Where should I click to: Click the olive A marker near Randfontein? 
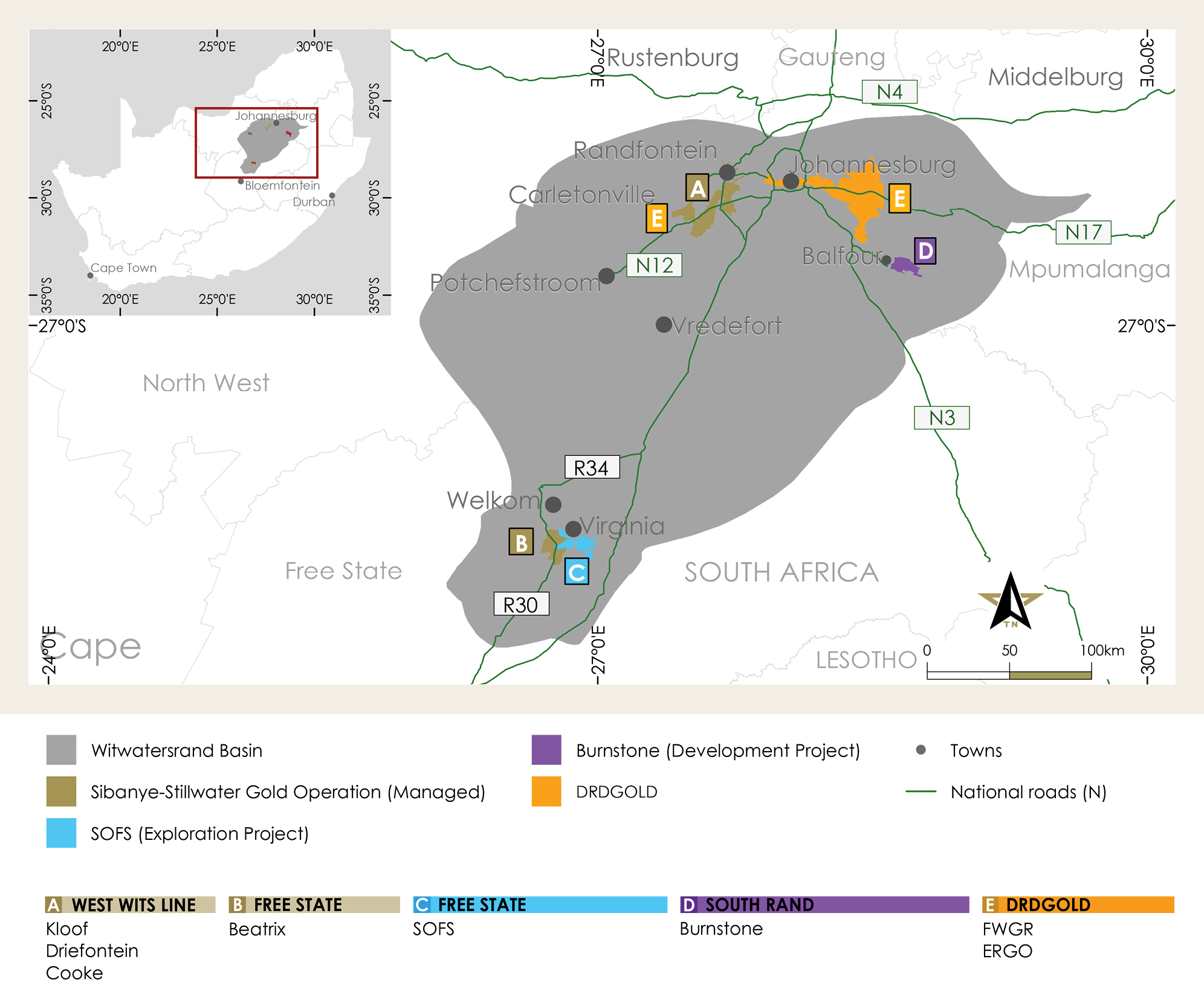(x=697, y=188)
